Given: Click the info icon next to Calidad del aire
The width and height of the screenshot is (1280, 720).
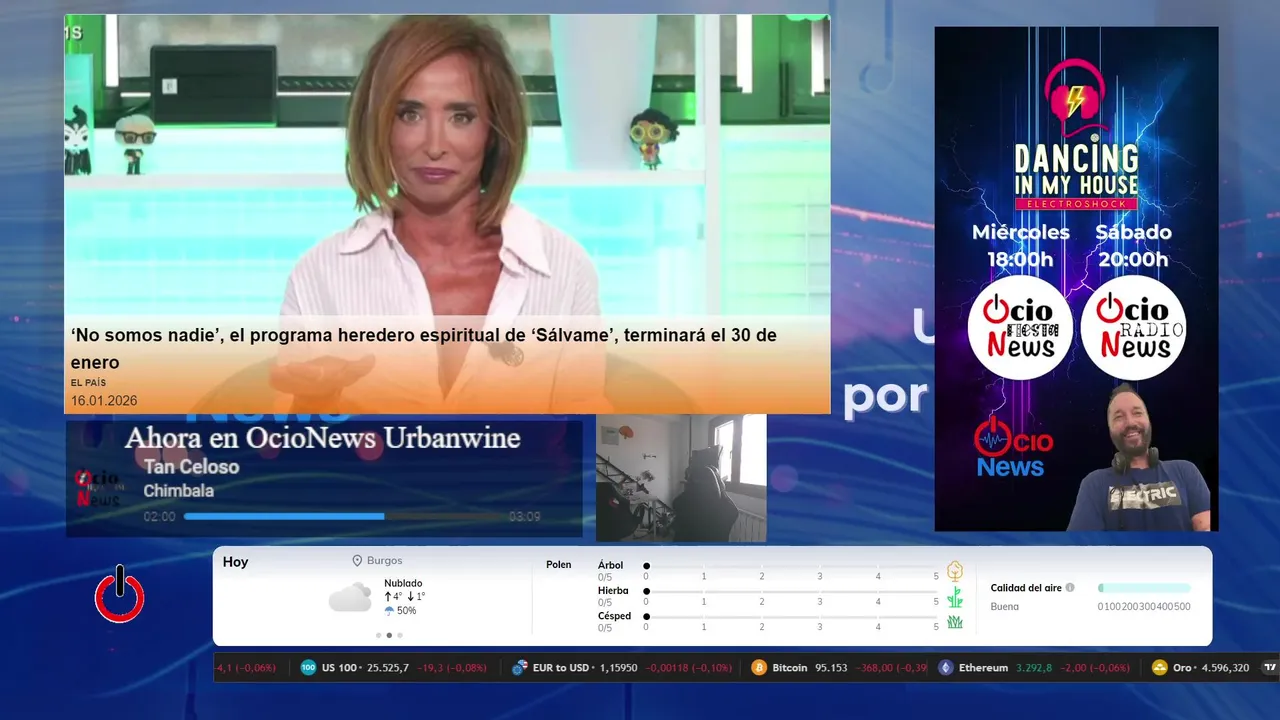Looking at the screenshot, I should click(x=1070, y=588).
